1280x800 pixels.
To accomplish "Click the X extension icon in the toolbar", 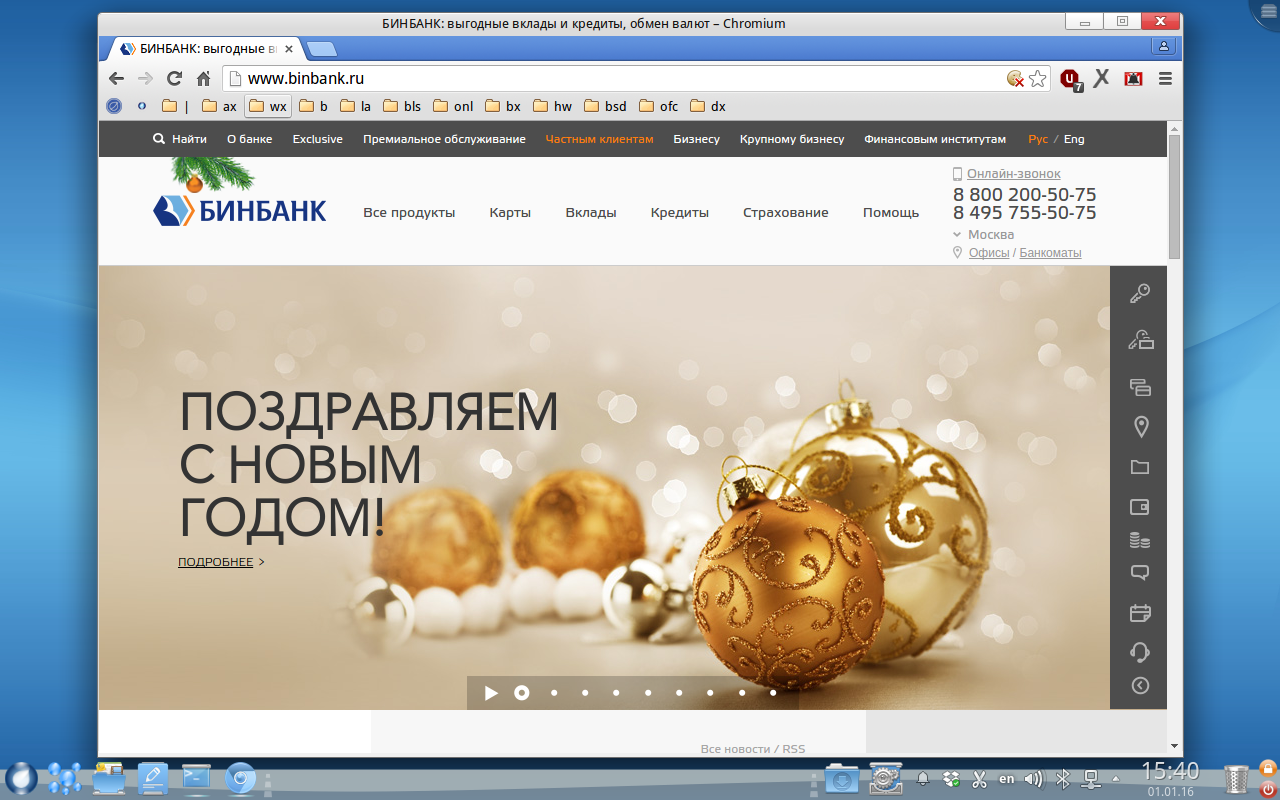I will click(1102, 78).
